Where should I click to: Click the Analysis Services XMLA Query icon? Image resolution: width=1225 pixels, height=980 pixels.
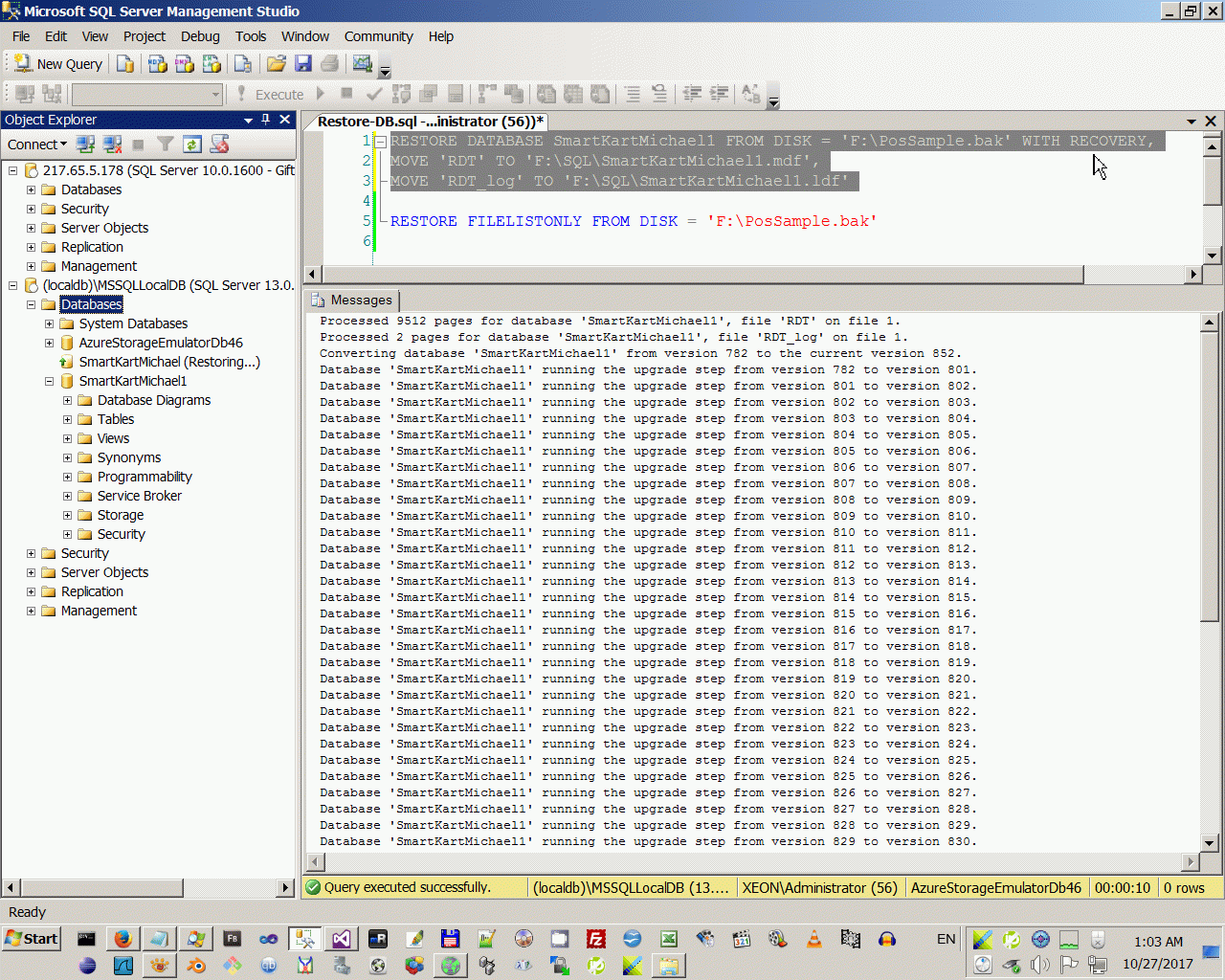tap(212, 64)
